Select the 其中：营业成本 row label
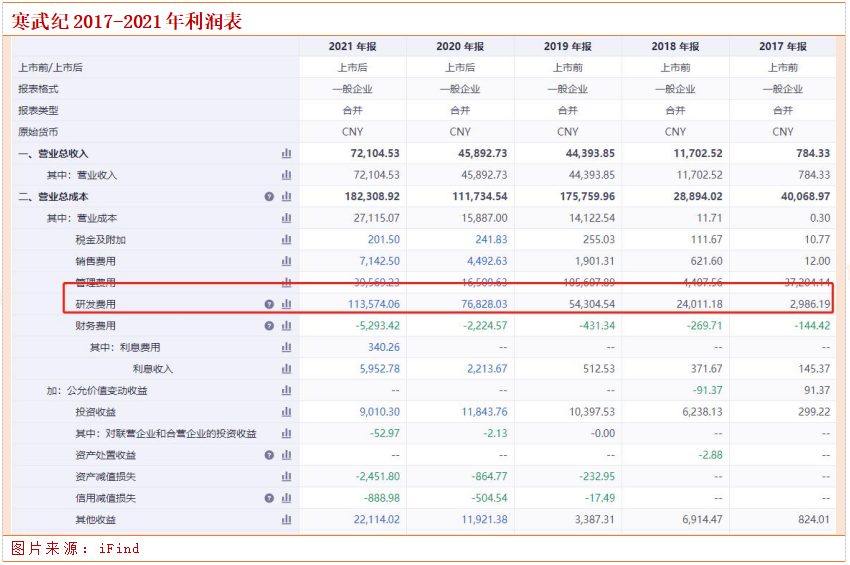Image resolution: width=850 pixels, height=565 pixels. 82,218
